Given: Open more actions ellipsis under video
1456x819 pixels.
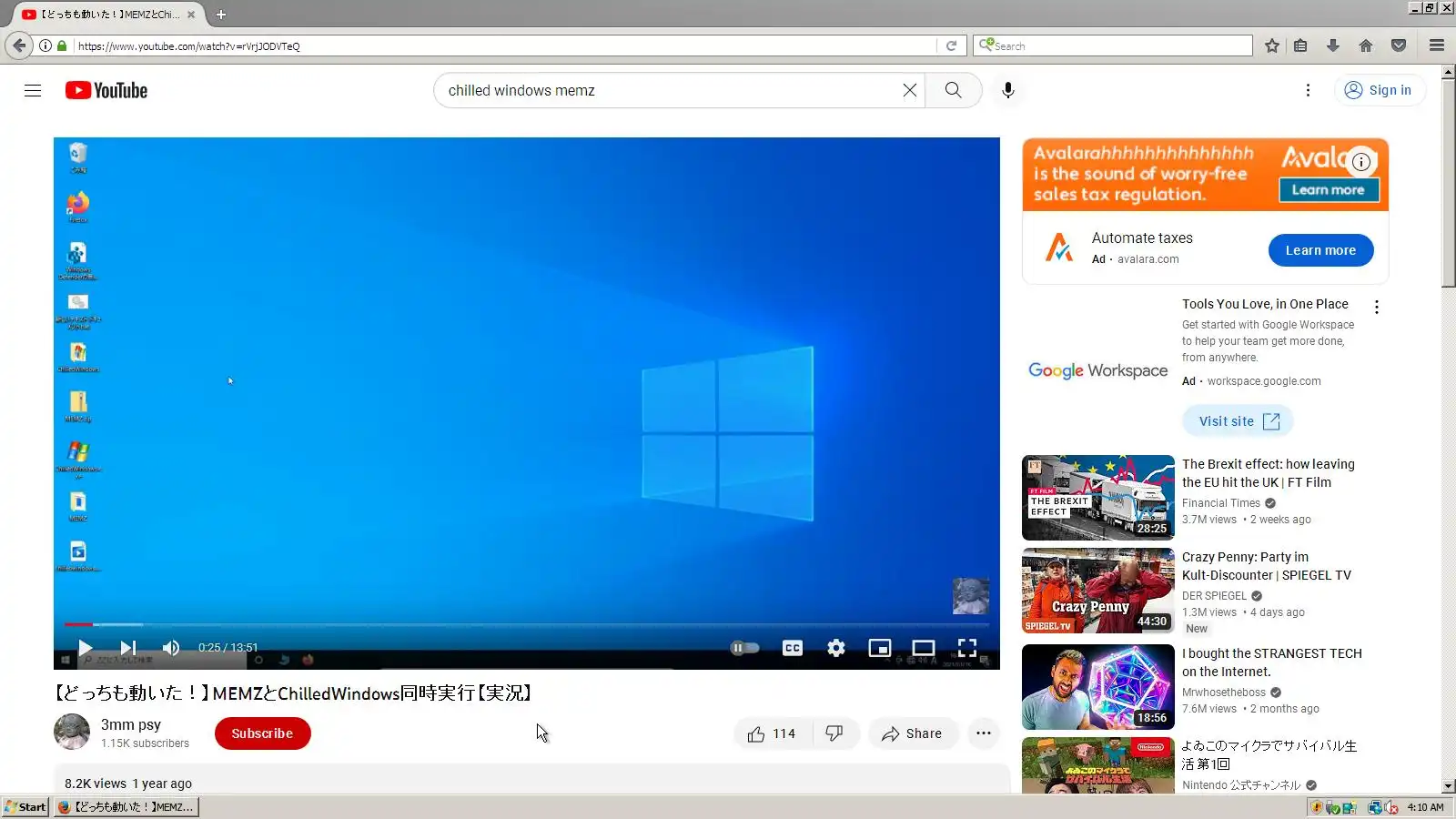Looking at the screenshot, I should 984,733.
